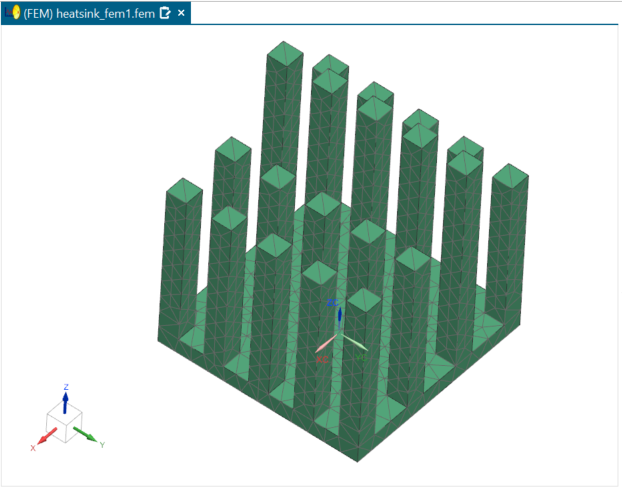Viewport: 622px width, 489px height.
Task: Select the wireframe cube of the view triad
Action: tap(66, 424)
